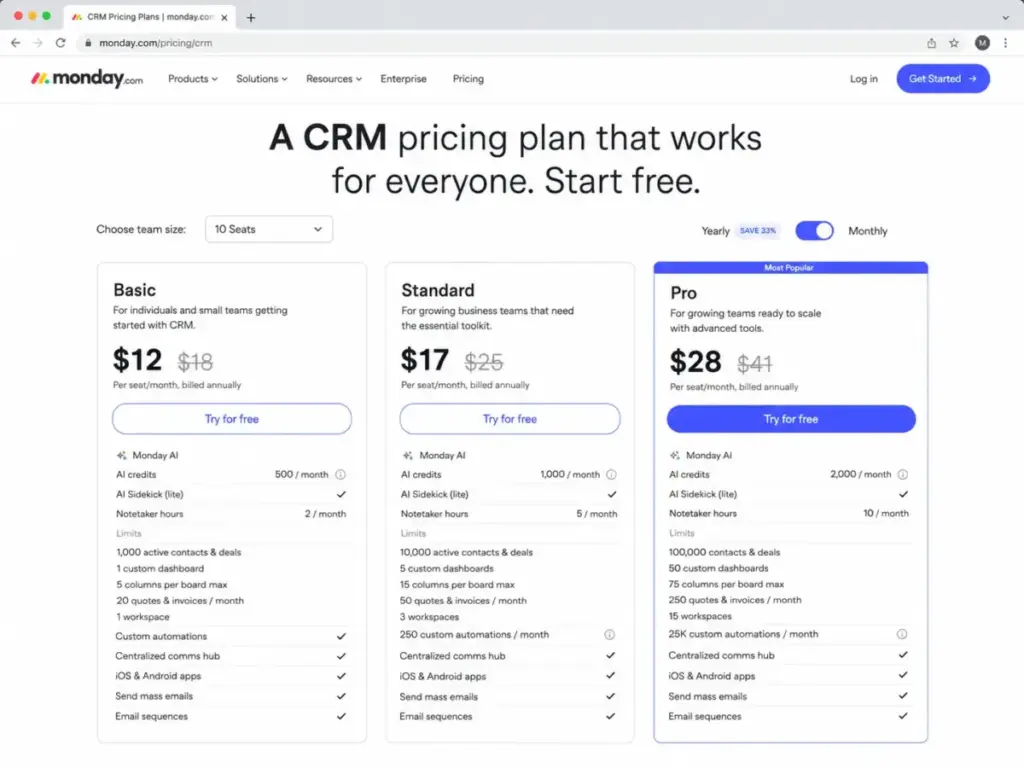Click "20 quotes & invoices / month" text
The image size is (1024, 768).
tap(180, 601)
